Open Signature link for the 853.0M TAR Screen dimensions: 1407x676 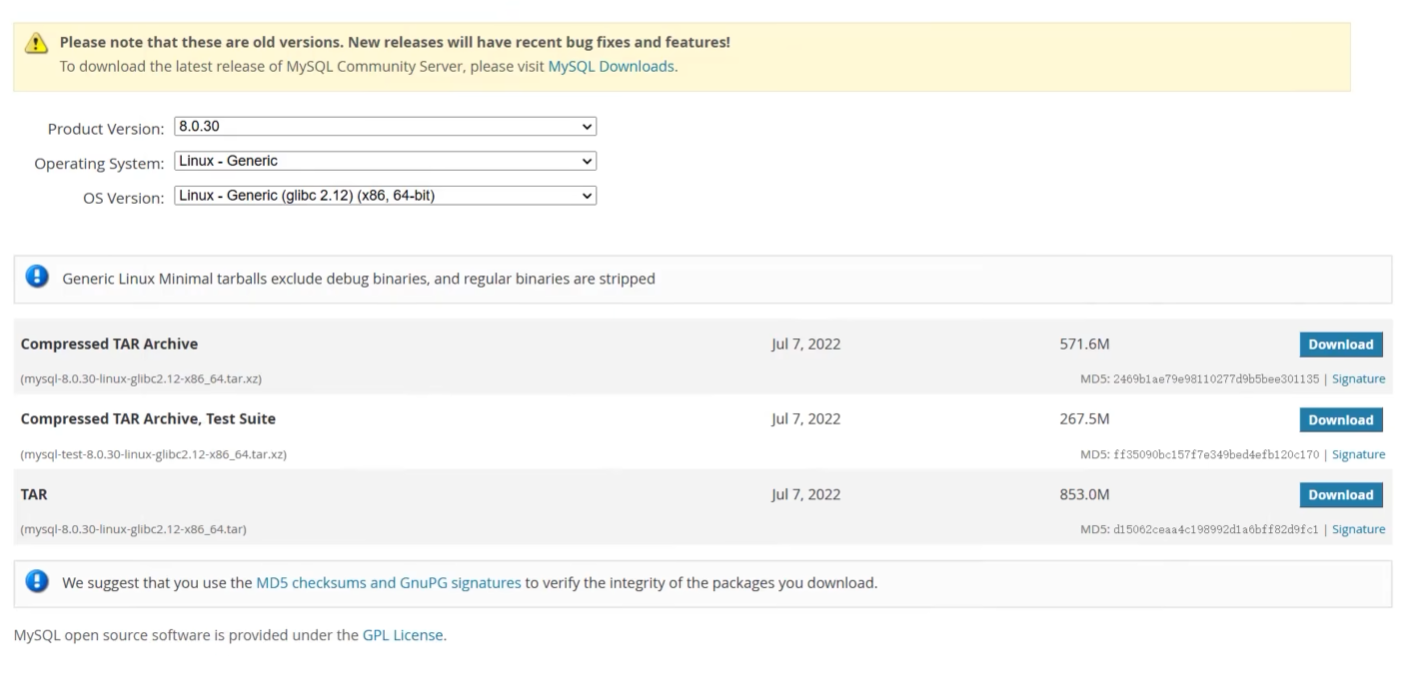1358,529
